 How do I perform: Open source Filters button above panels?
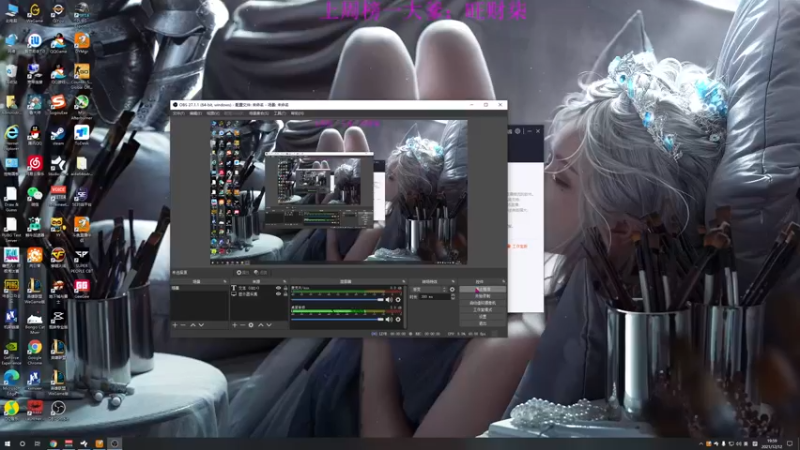tap(260, 272)
